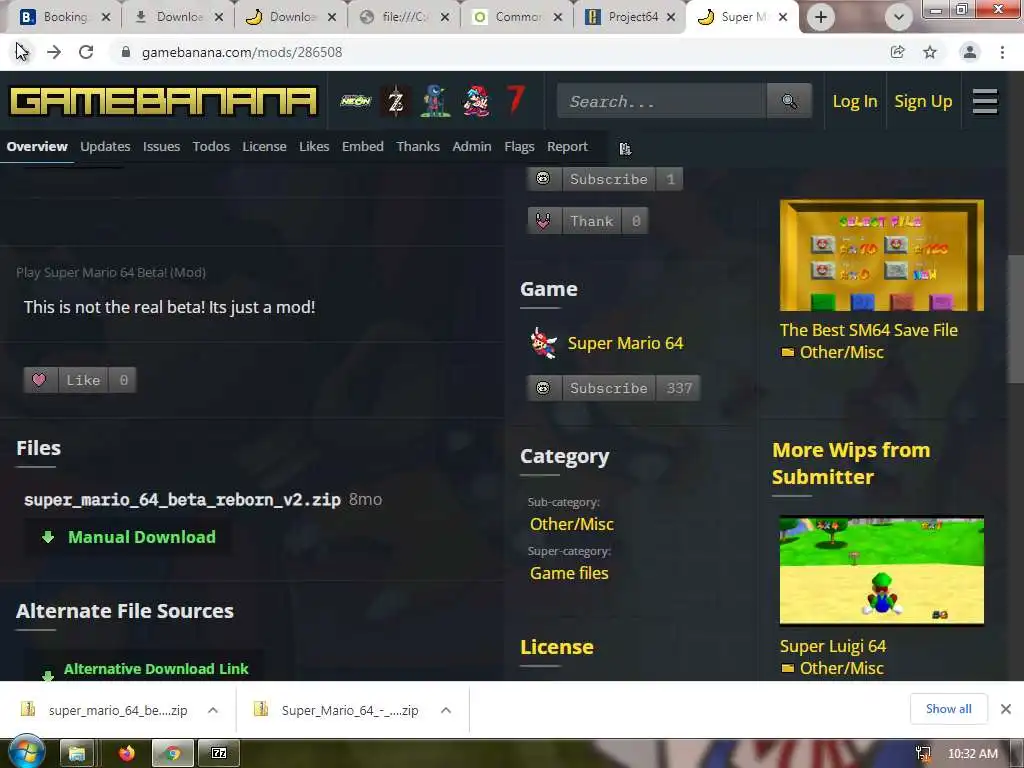Click the Sign Up link
1024x768 pixels.
pos(923,101)
